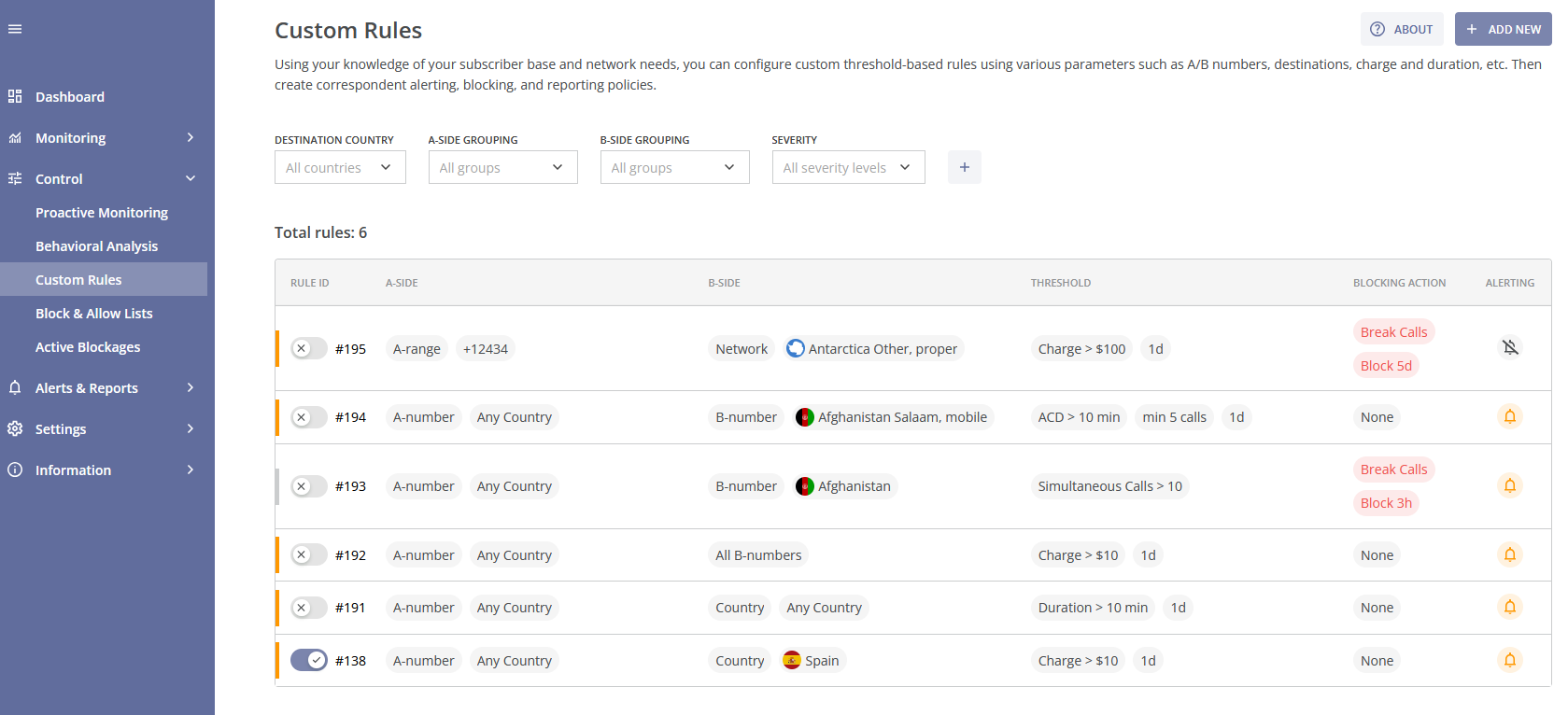This screenshot has height=715, width=1568.
Task: Click the alert bell icon for rule #193
Action: click(x=1509, y=485)
